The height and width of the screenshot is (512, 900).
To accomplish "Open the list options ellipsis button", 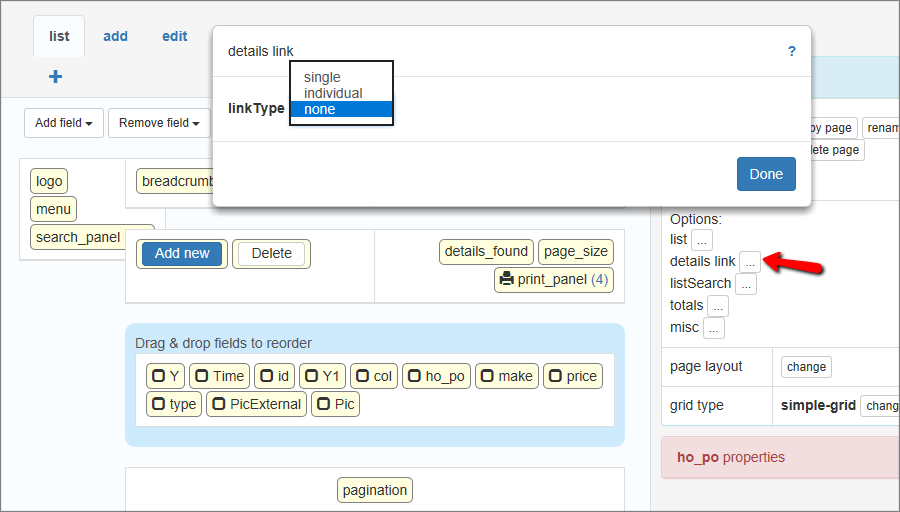I will click(x=701, y=240).
